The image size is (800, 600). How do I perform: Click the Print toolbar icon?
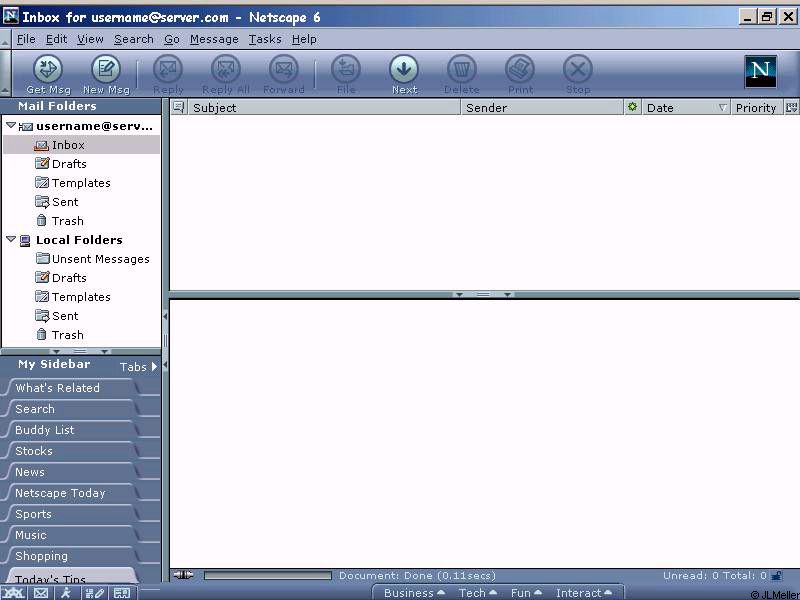tap(520, 69)
